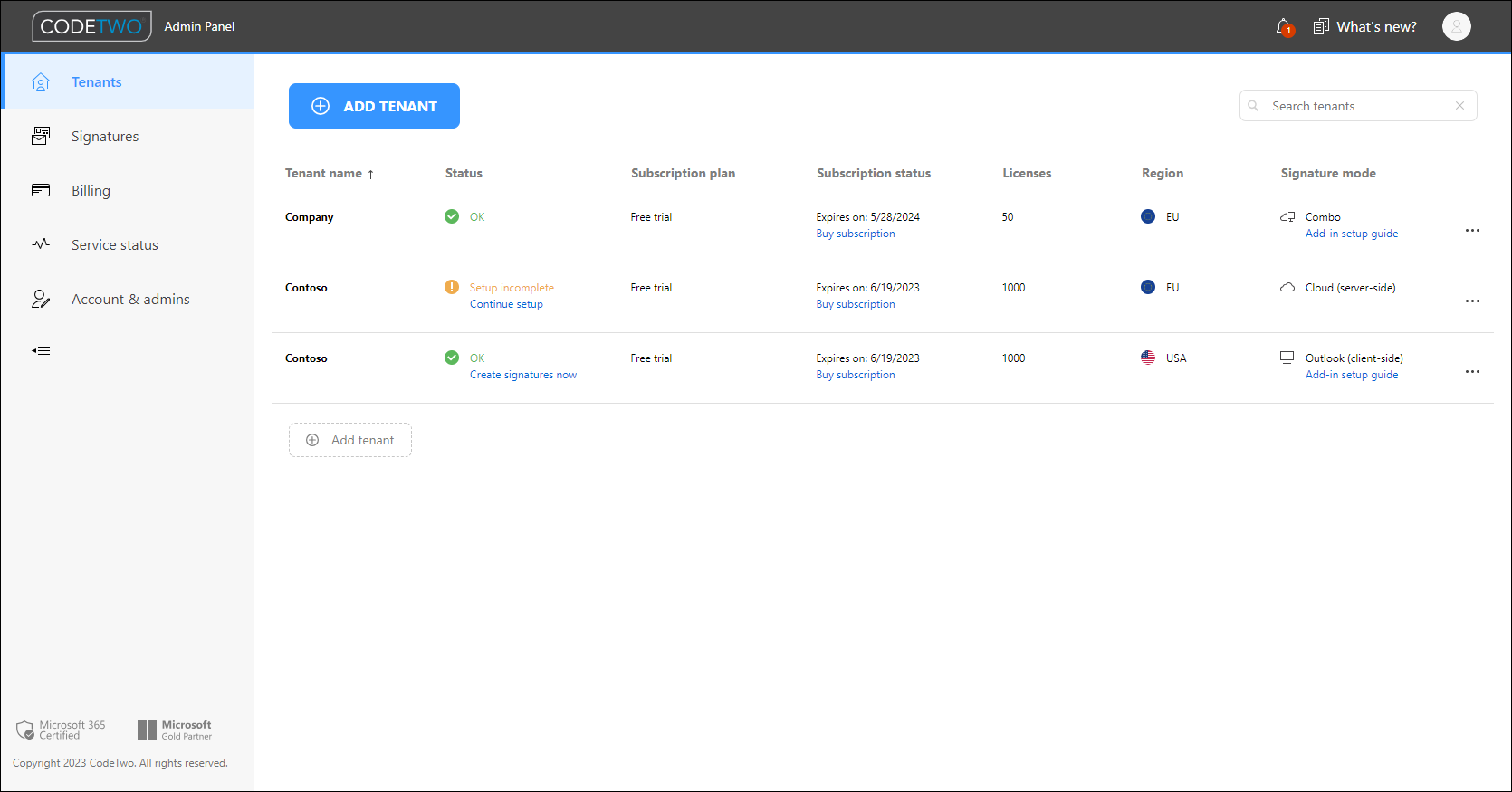The image size is (1512, 792).
Task: Click the Account & admins person icon
Action: coord(41,299)
